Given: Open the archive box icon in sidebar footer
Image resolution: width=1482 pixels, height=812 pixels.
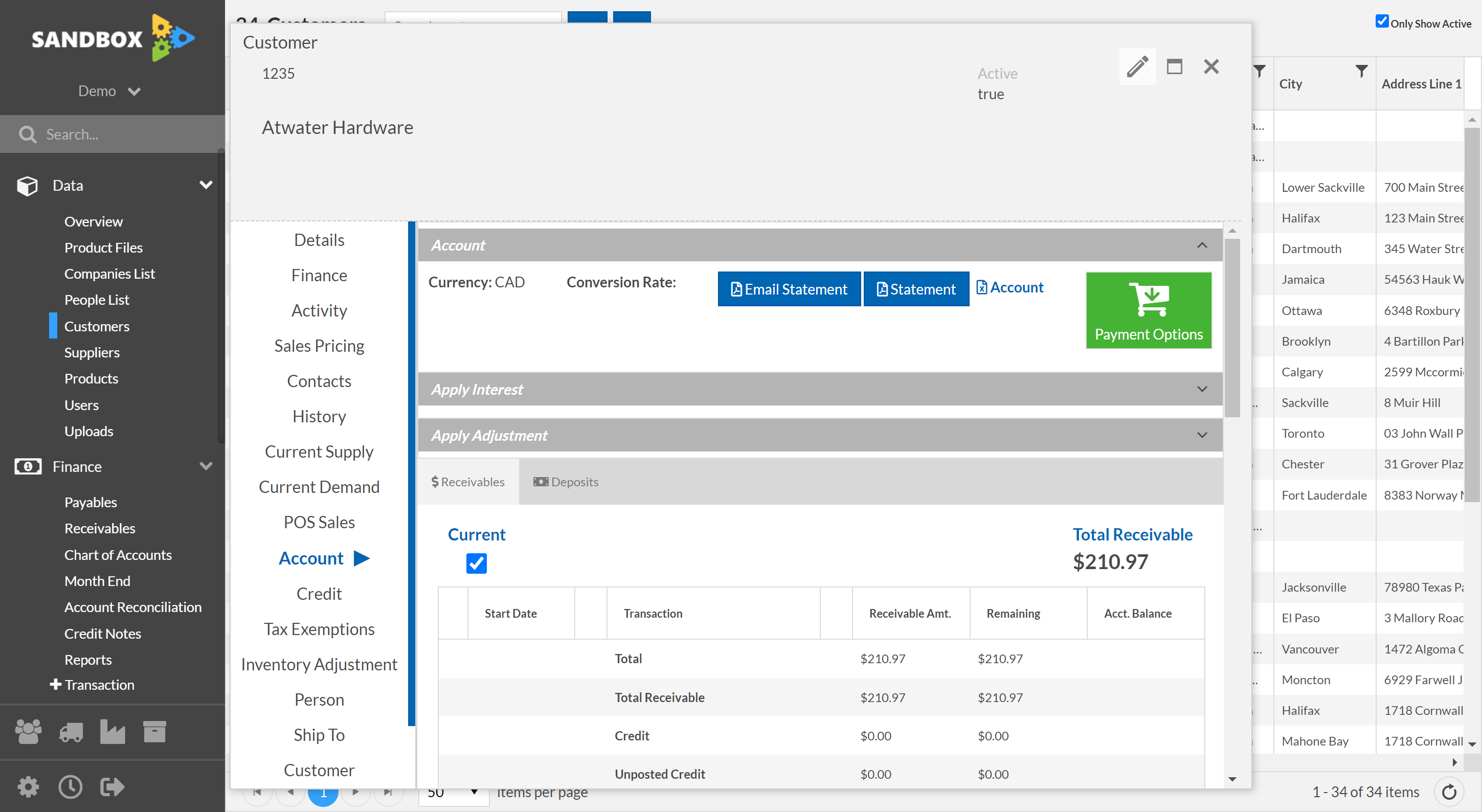Looking at the screenshot, I should click(154, 732).
